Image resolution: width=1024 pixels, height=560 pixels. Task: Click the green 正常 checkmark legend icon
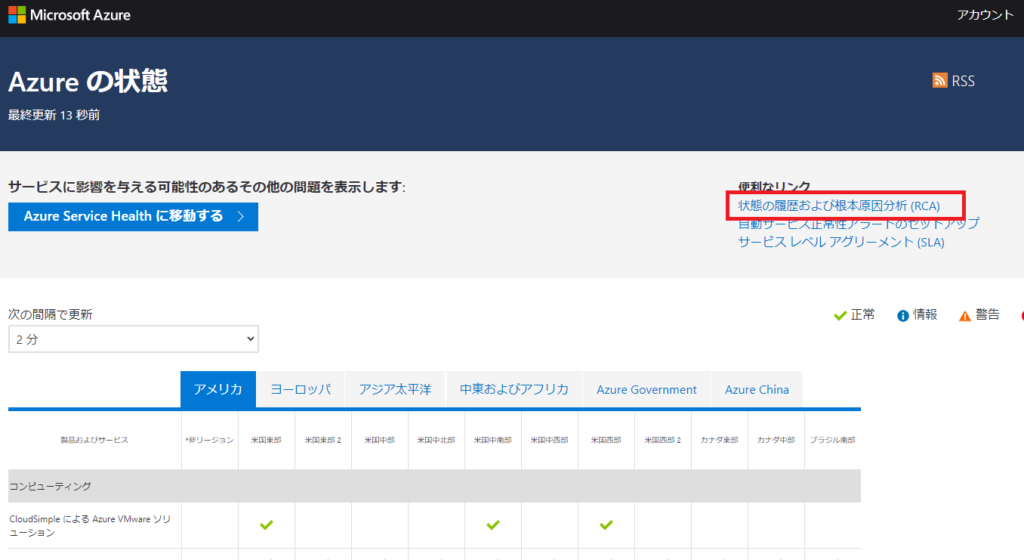pos(840,316)
